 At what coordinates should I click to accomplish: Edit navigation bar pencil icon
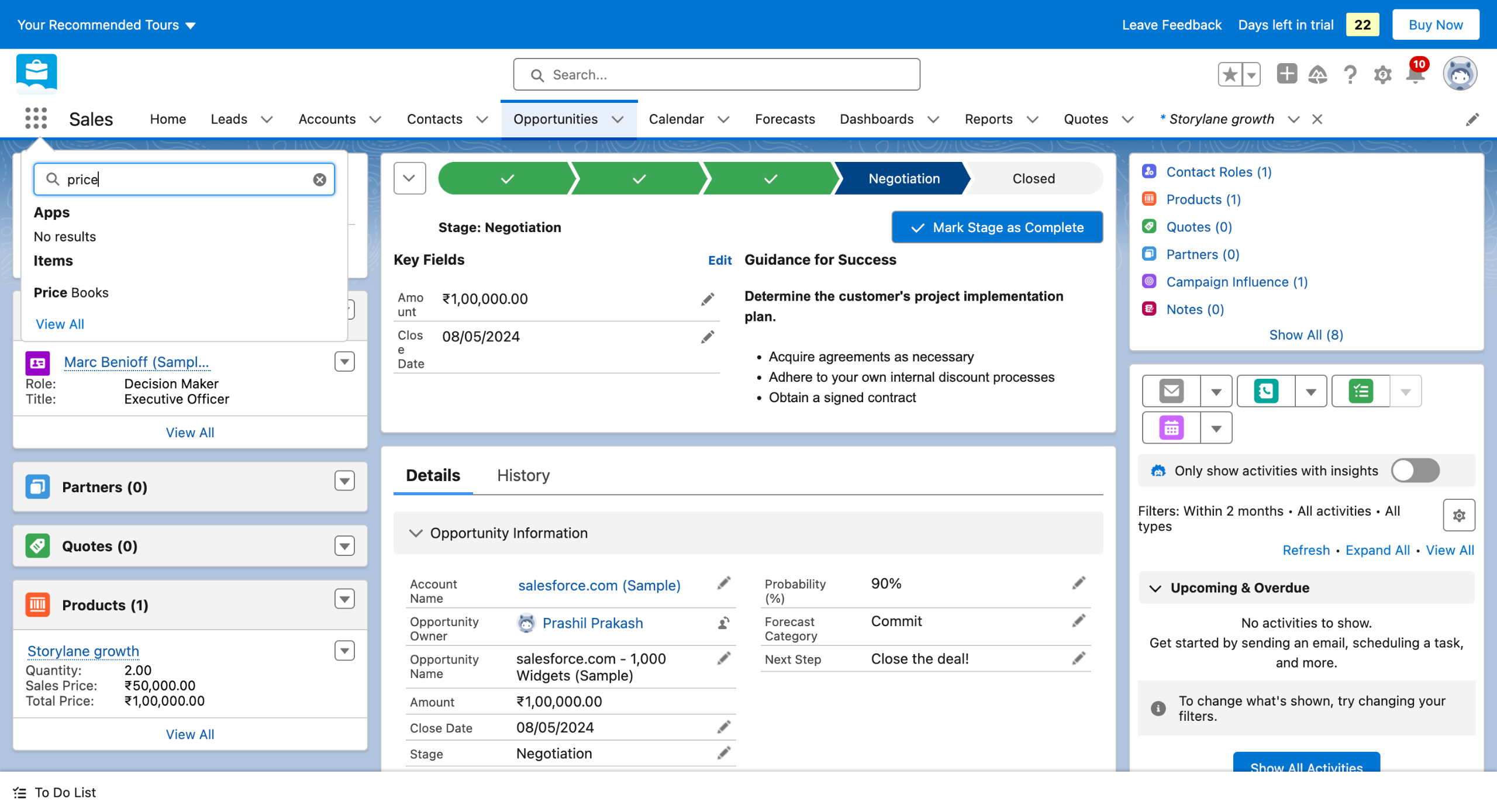tap(1472, 119)
